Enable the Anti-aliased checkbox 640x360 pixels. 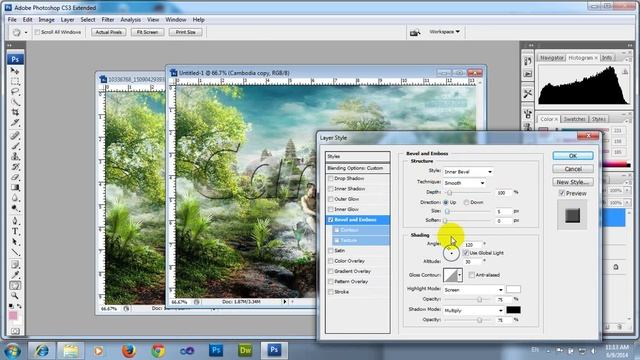point(471,275)
